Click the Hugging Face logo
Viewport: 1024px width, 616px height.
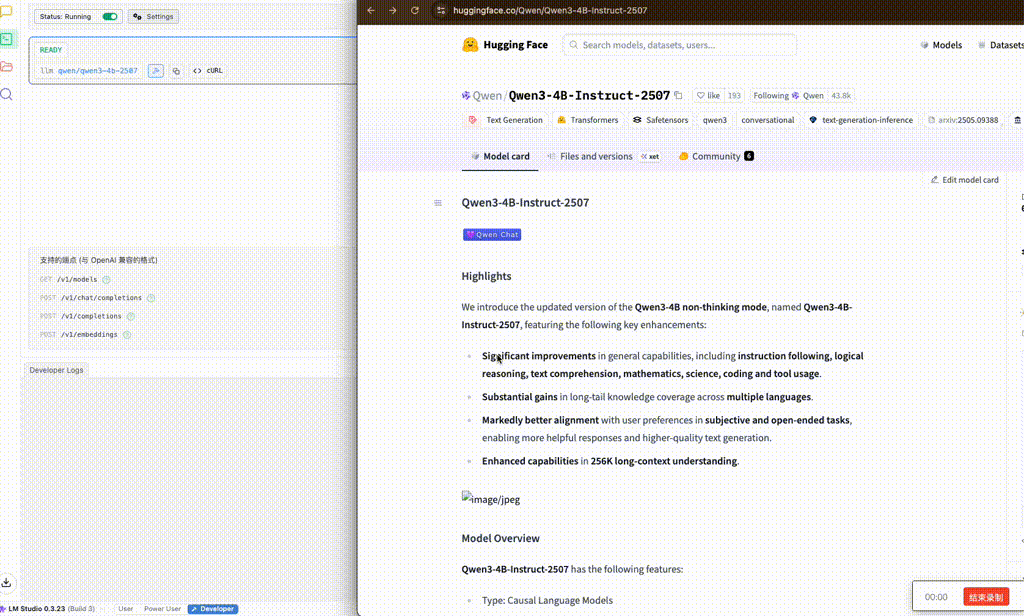(505, 44)
